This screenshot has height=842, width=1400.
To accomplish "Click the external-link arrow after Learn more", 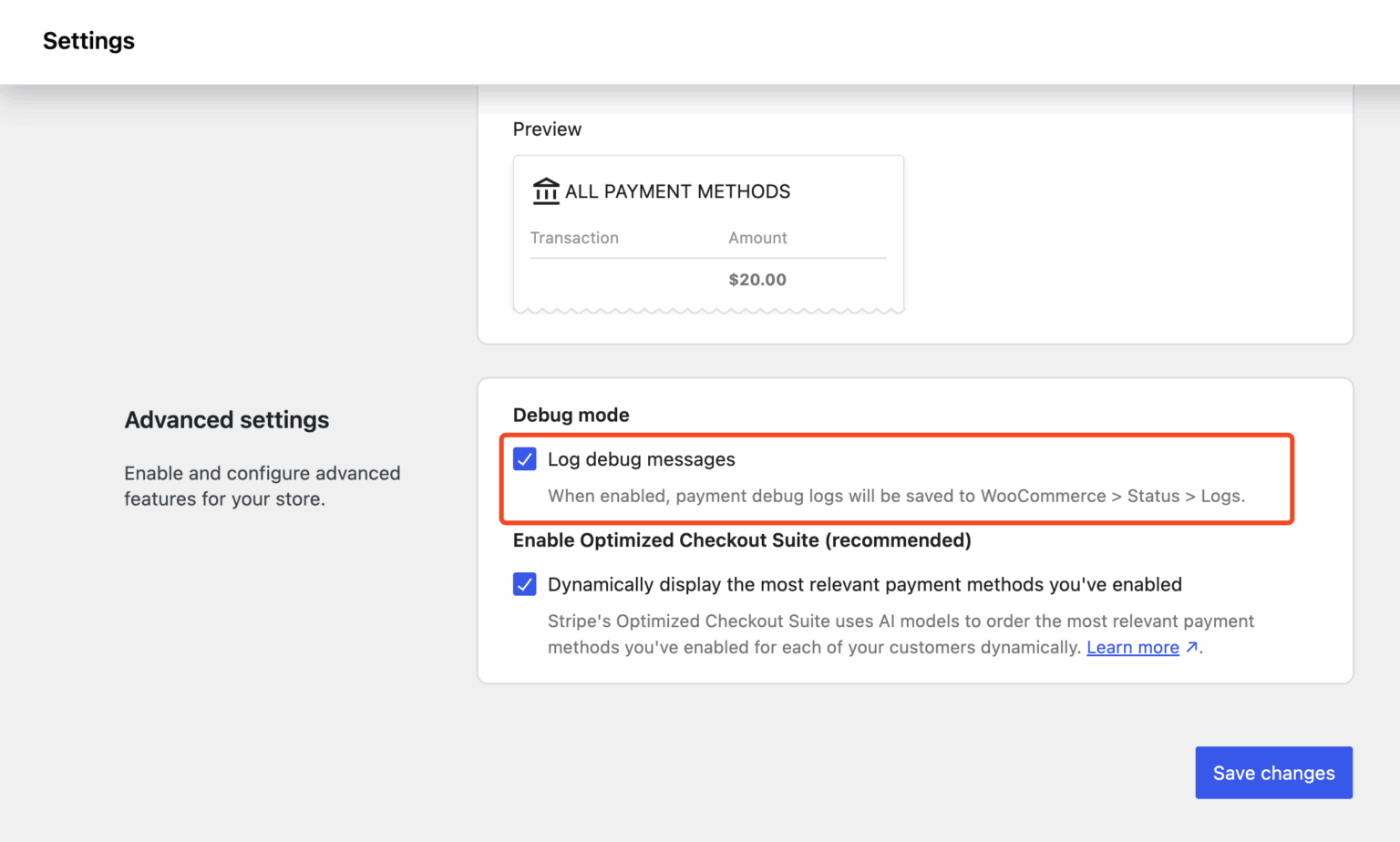I will pyautogui.click(x=1192, y=647).
